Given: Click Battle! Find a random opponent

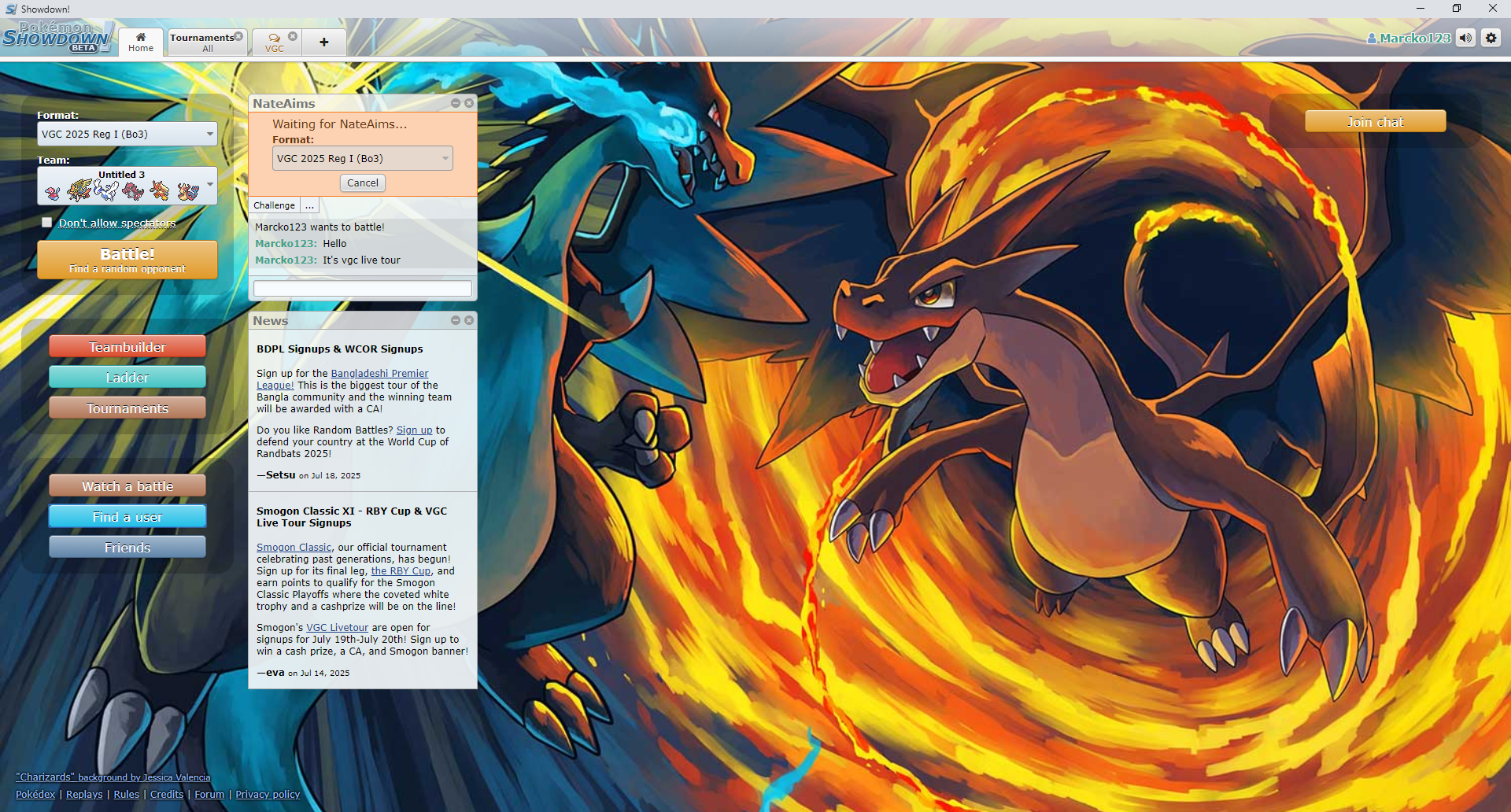Looking at the screenshot, I should point(127,260).
